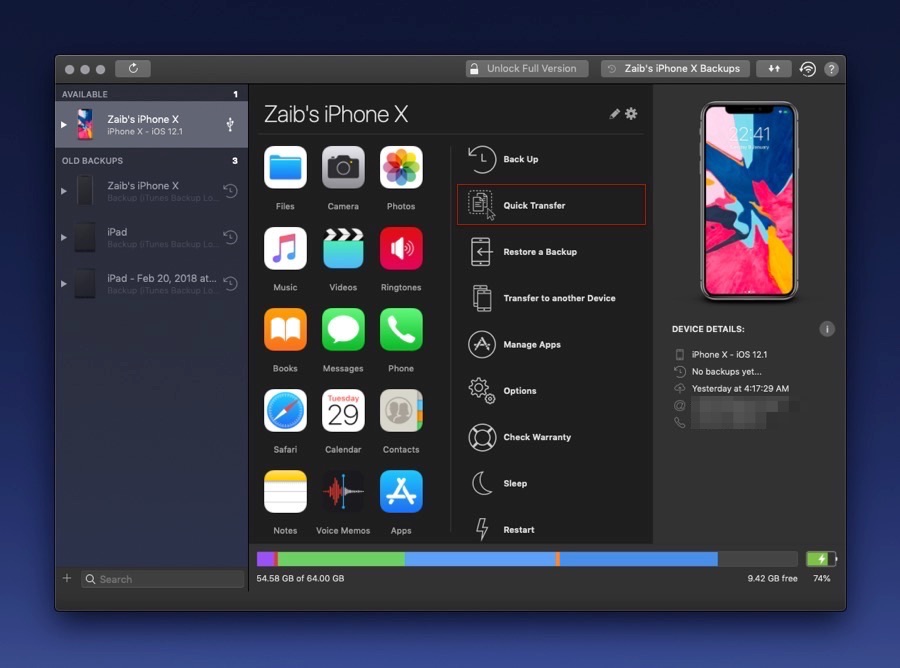Open the Apps store icon
Image resolution: width=900 pixels, height=668 pixels.
coord(401,492)
